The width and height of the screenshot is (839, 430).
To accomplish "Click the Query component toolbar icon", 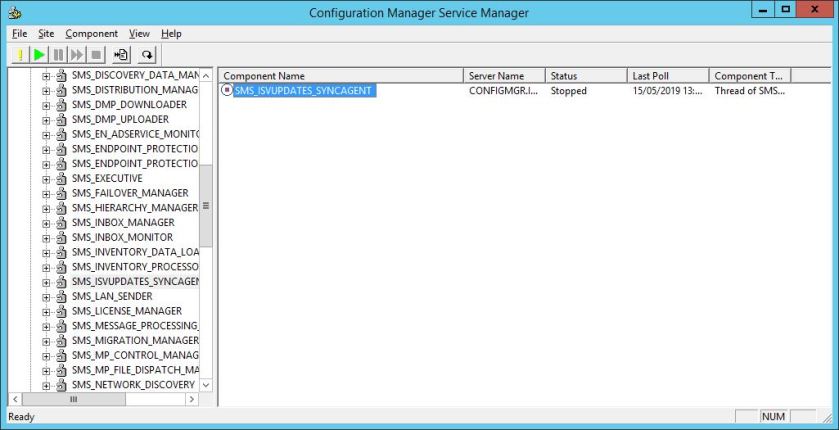I will 20,55.
